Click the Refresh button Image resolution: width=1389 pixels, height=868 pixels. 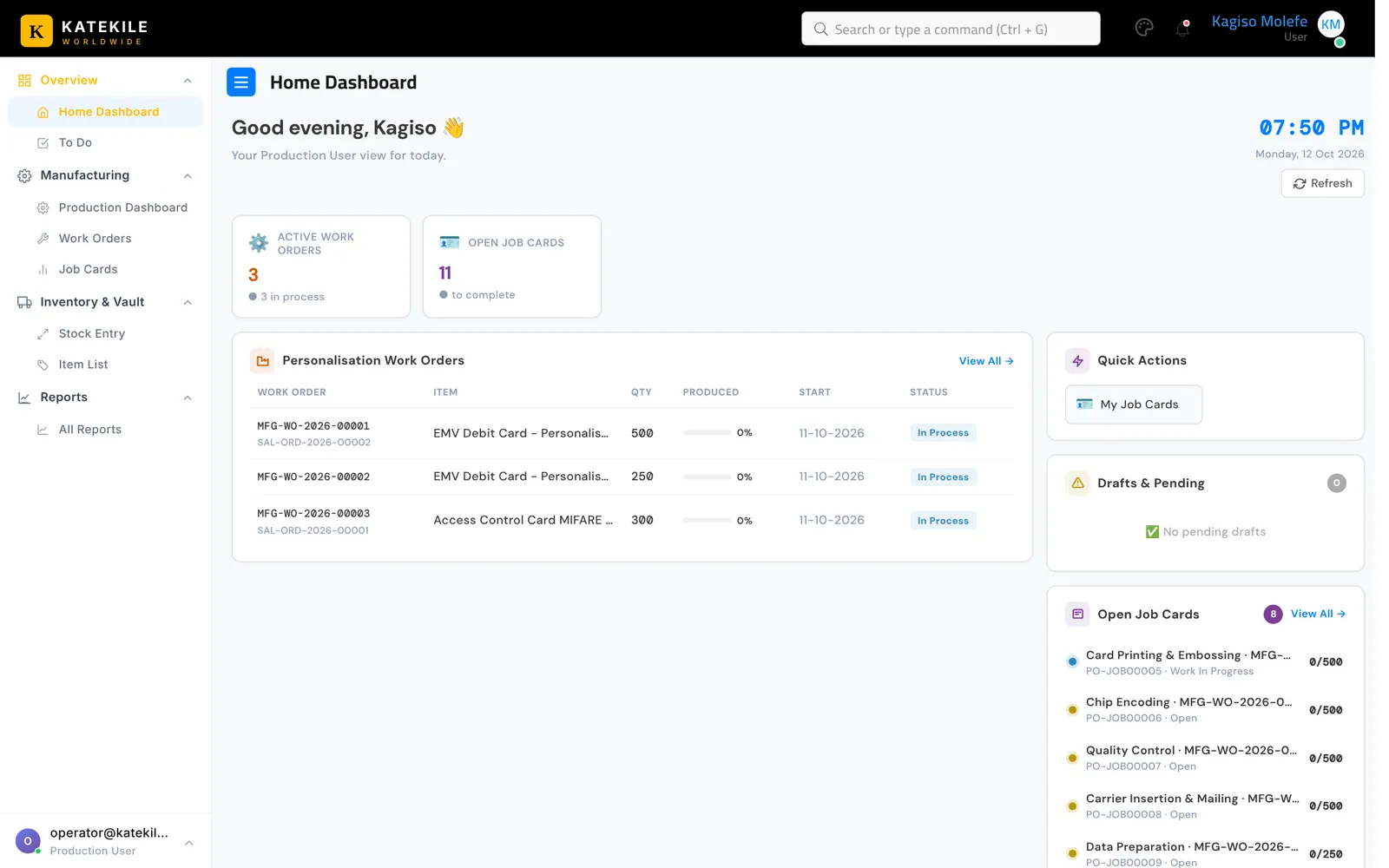coord(1322,183)
